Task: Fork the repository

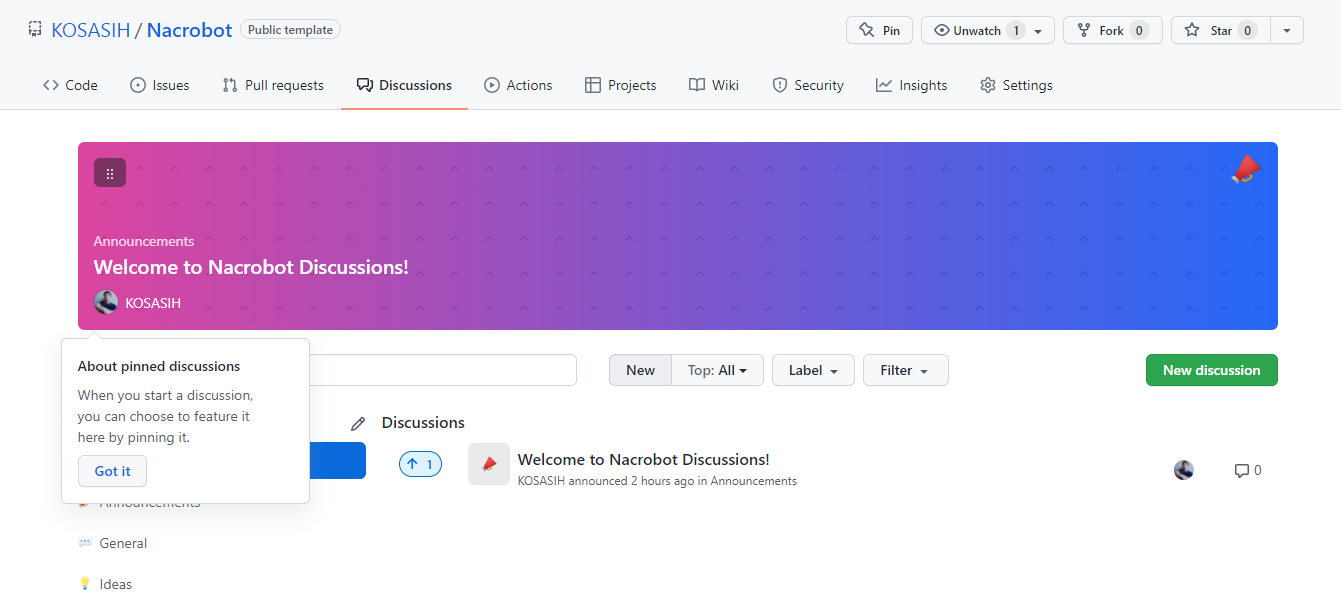Action: [x=1112, y=31]
